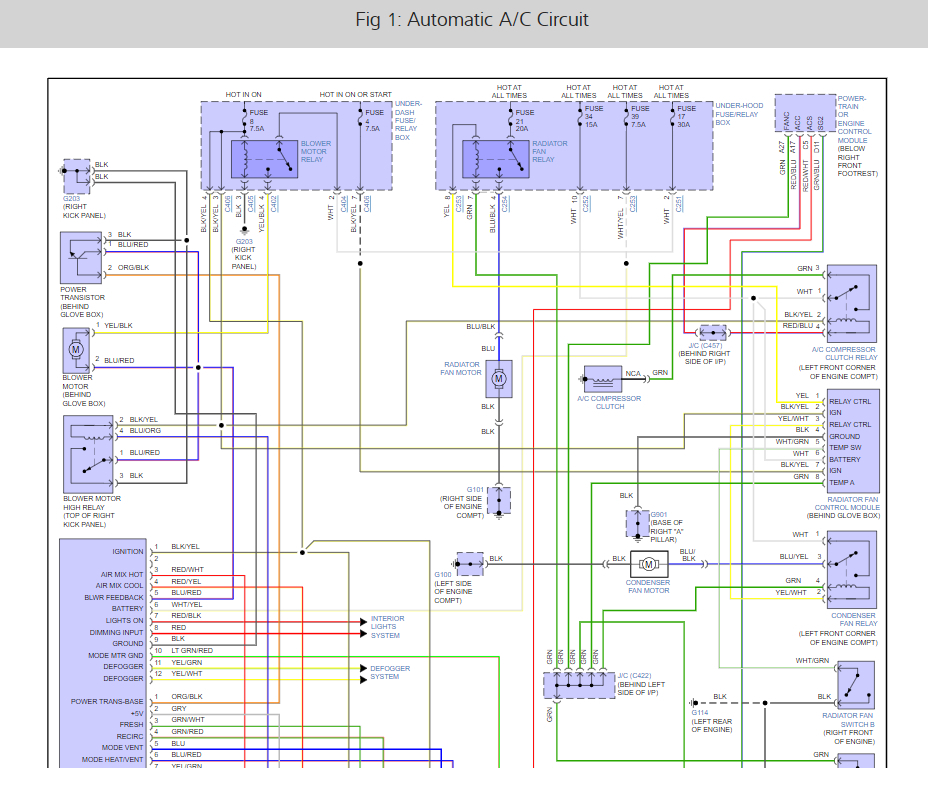Select the G901 ground symbol
Screen dimensions: 928x800
pyautogui.click(x=637, y=524)
